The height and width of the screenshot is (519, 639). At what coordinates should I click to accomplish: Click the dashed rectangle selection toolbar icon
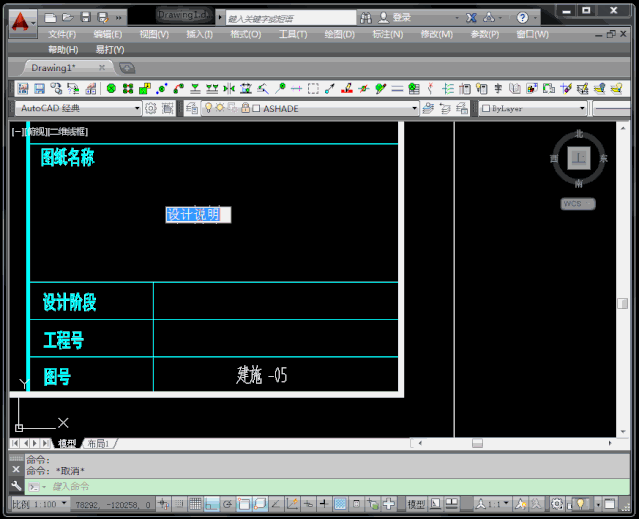pyautogui.click(x=313, y=88)
